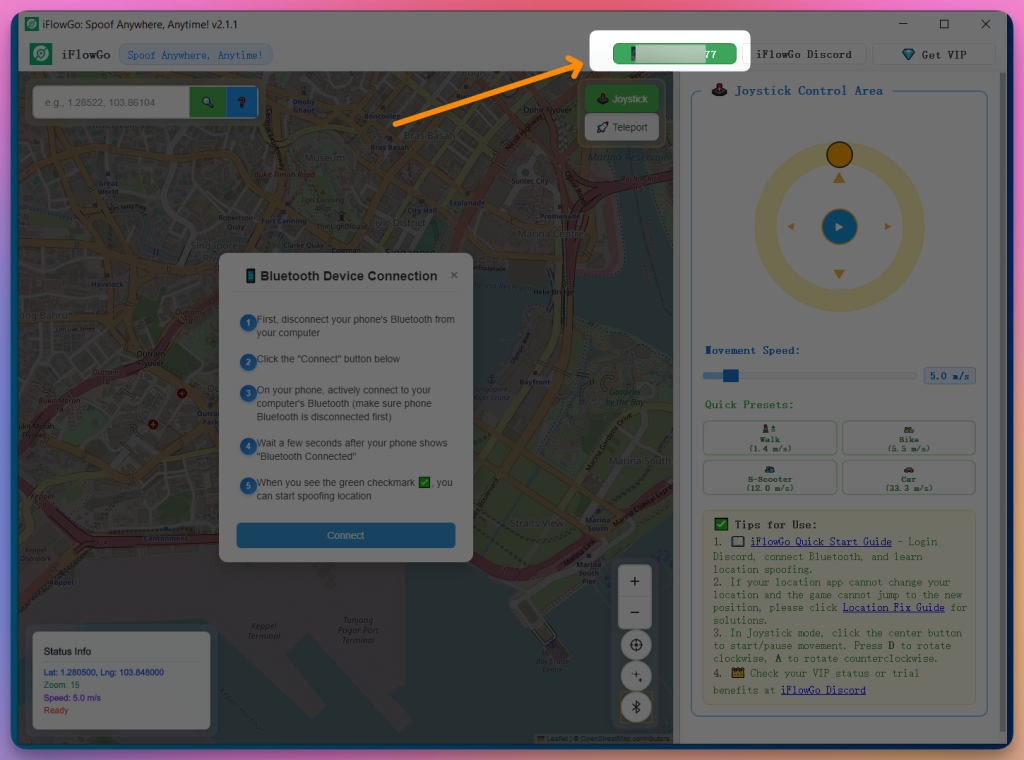Select the Bike 5.5 m/s preset

pos(908,438)
